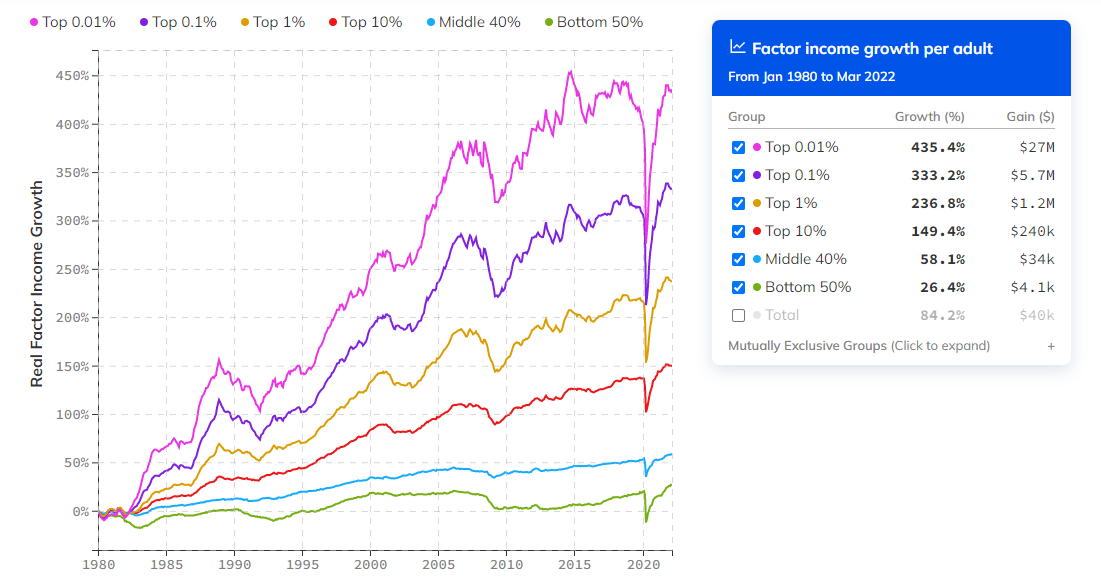Screen dimensions: 1101x579
Task: Toggle off the Top 10% checkbox
Action: tap(739, 231)
